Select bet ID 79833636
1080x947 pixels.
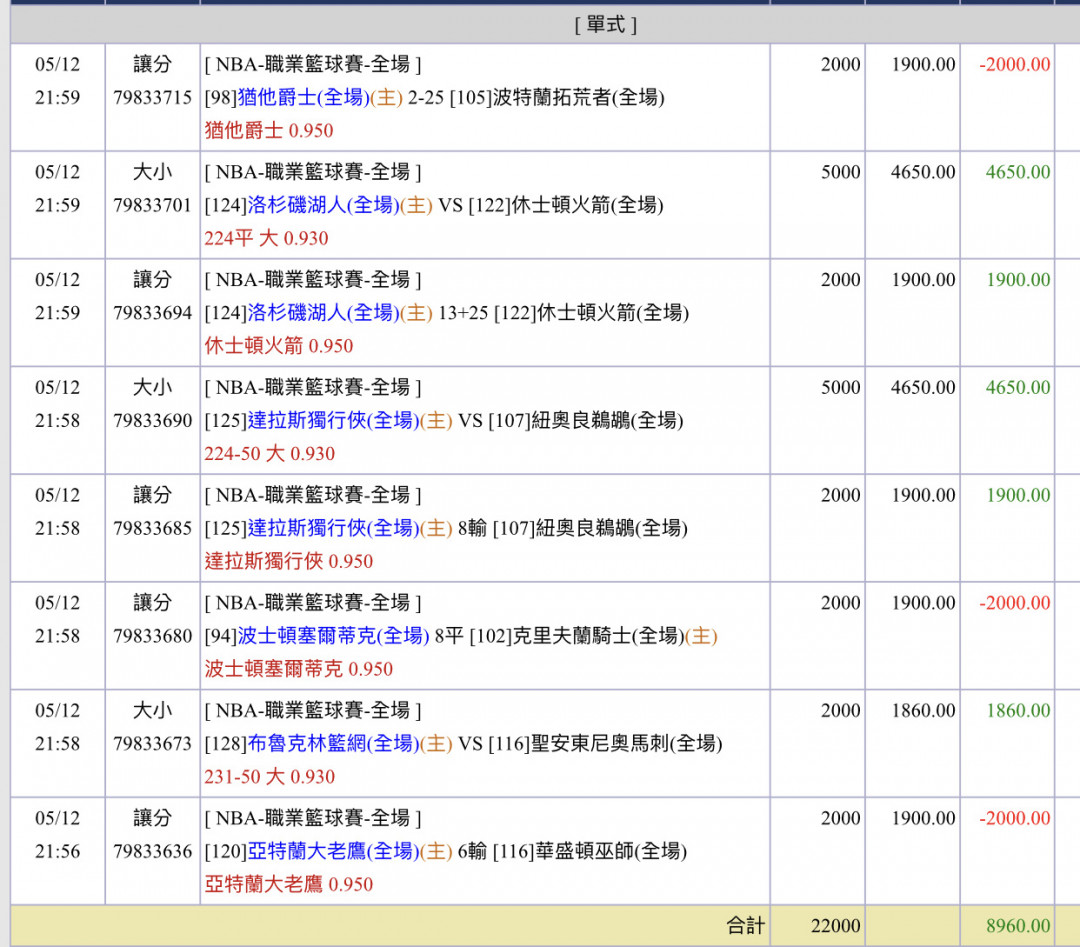[152, 851]
